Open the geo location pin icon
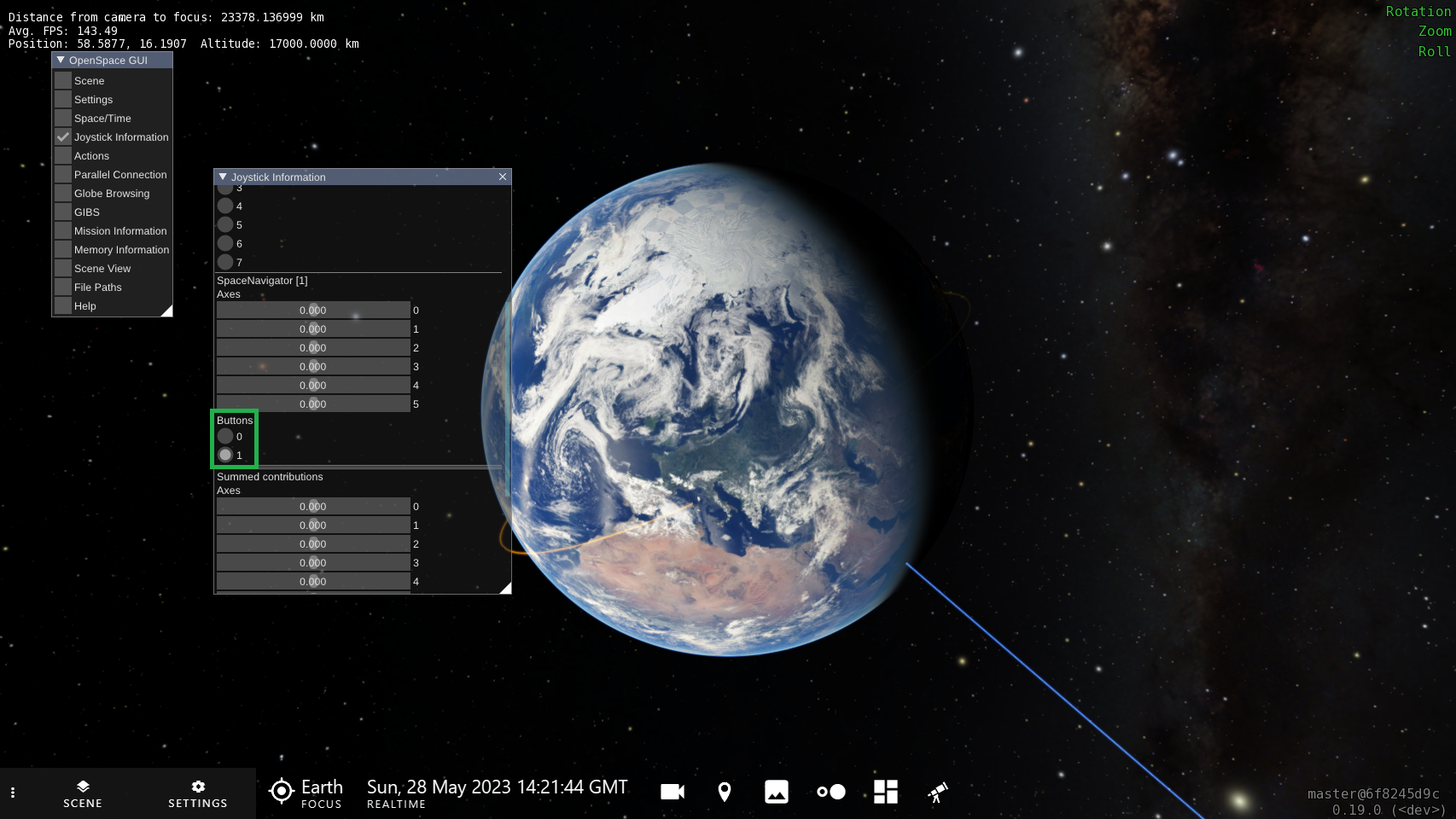 pos(725,793)
